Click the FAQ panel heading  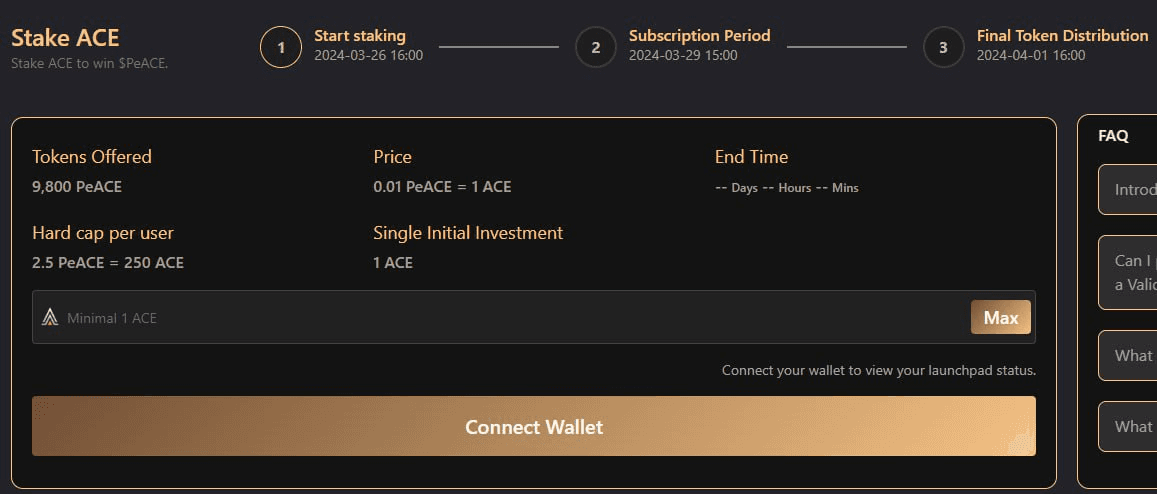(1113, 136)
